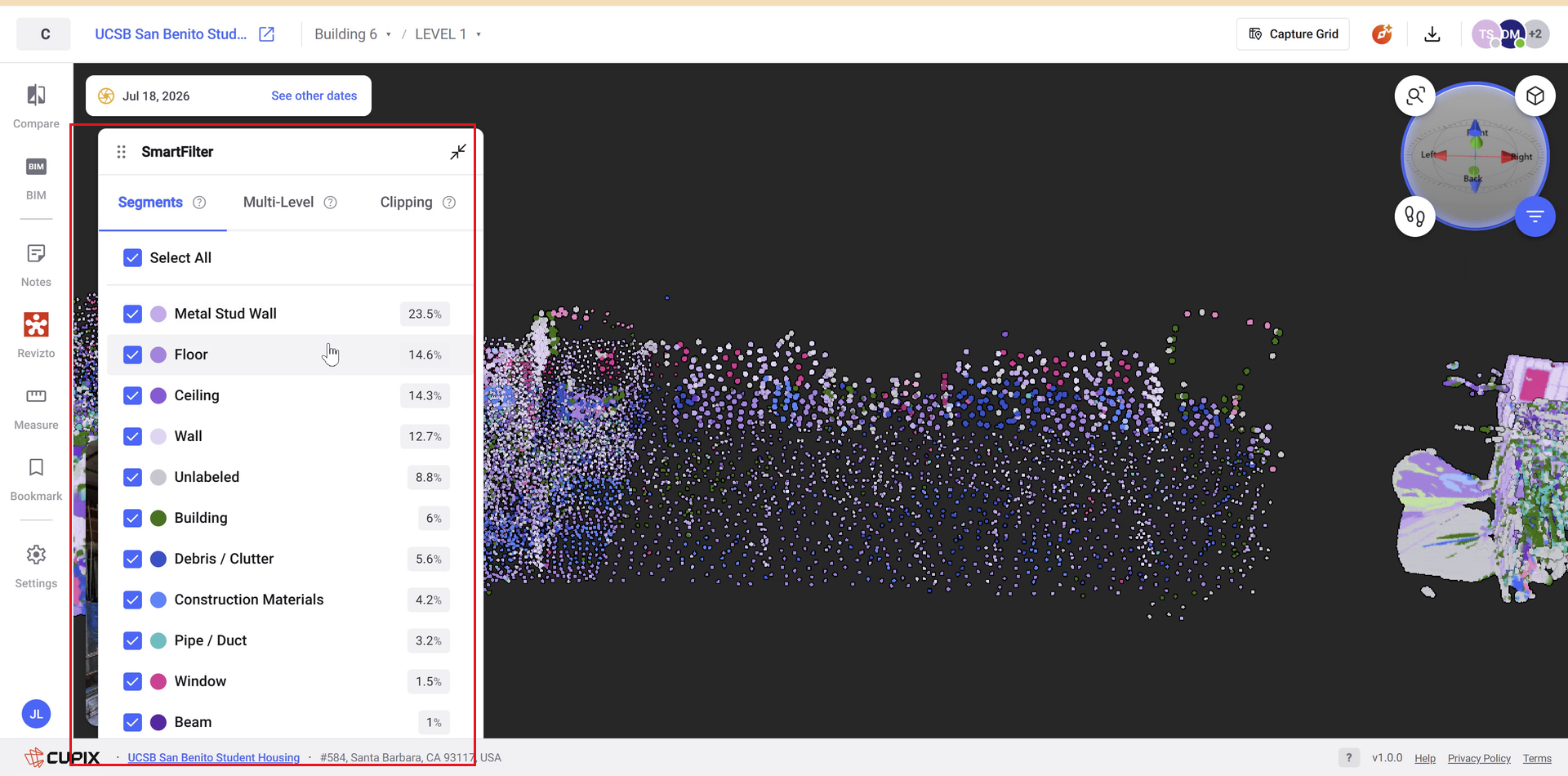Uncheck the Window segment checkbox

pos(132,681)
